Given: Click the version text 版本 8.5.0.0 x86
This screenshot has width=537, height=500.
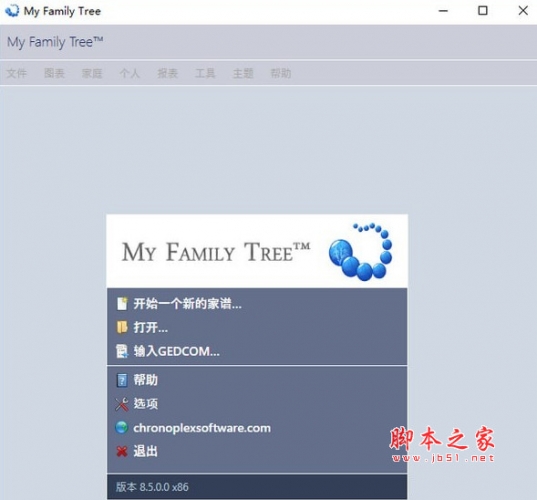Looking at the screenshot, I should tap(152, 487).
